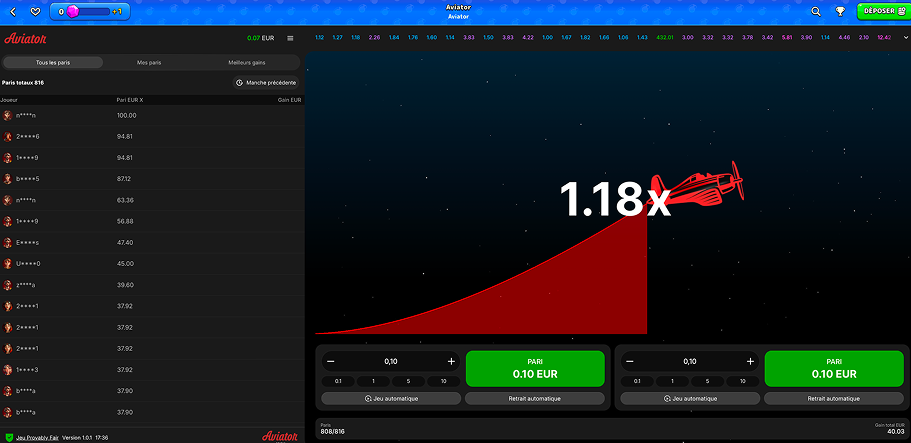Open search with magnifying glass icon
Viewport: 911px width, 443px height.
(x=816, y=12)
